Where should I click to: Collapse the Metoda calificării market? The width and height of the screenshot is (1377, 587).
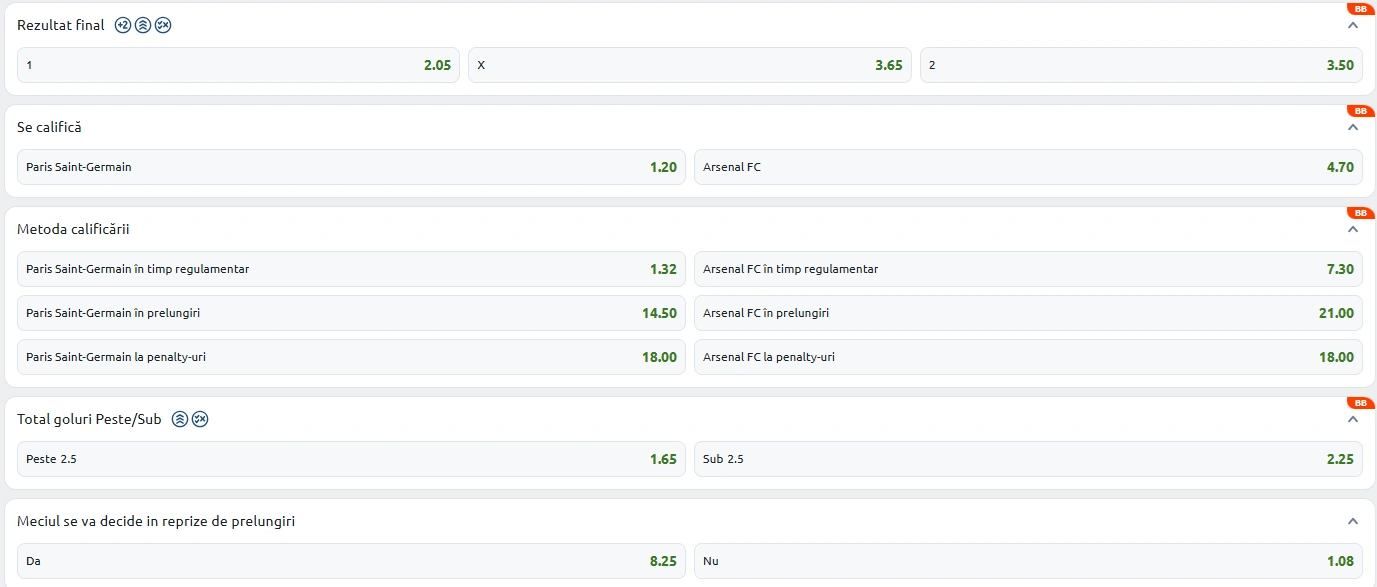point(1353,229)
